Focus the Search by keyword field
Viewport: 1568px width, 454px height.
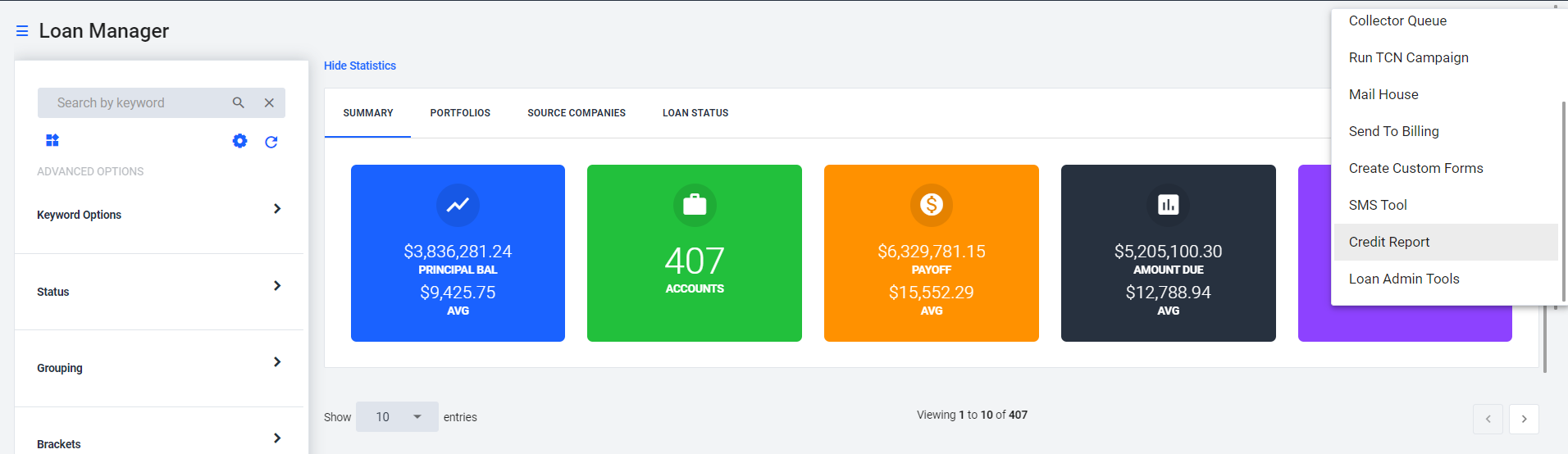pos(135,102)
